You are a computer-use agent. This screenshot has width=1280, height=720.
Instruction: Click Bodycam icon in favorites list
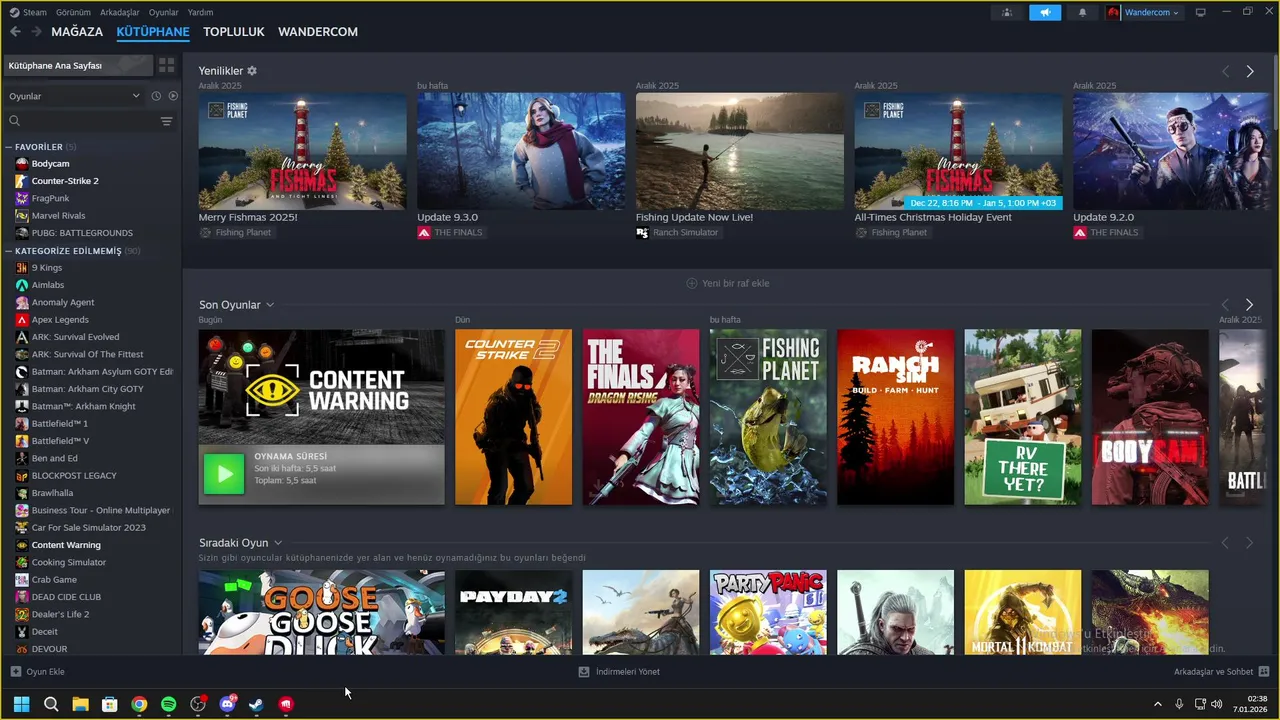pyautogui.click(x=22, y=164)
